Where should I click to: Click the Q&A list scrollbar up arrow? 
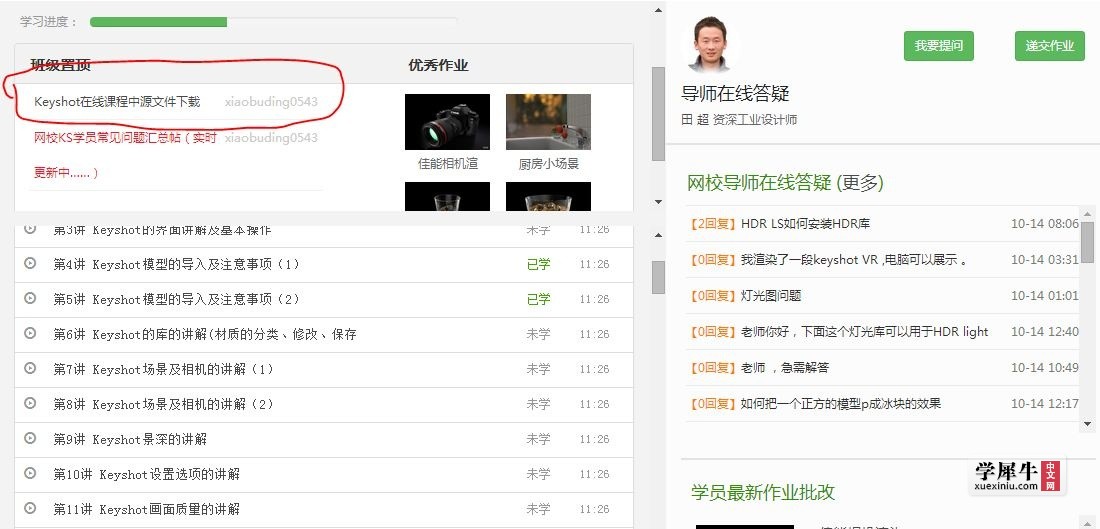[1087, 214]
